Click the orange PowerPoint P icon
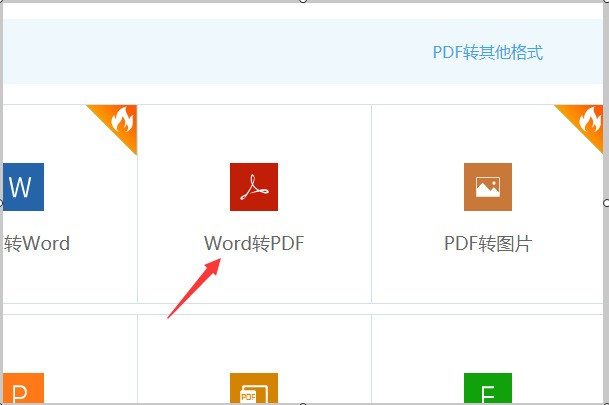Image resolution: width=609 pixels, height=405 pixels. [x=22, y=389]
